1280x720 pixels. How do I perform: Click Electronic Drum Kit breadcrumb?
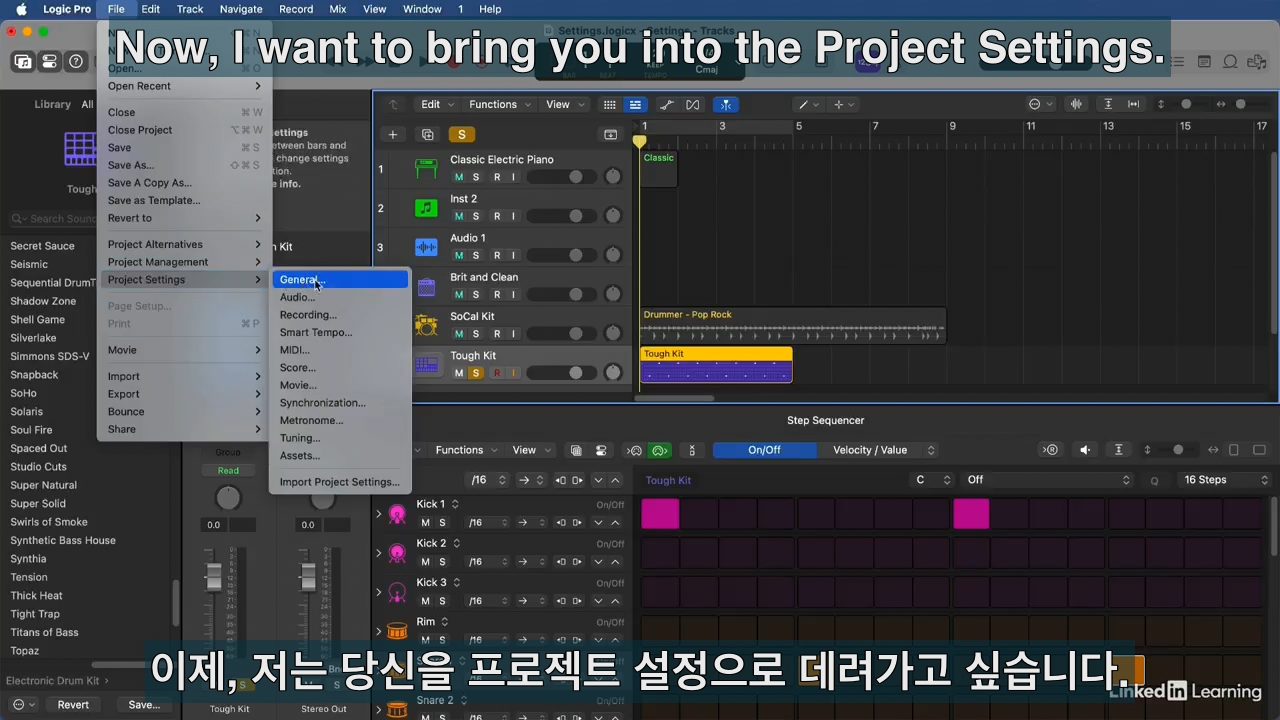click(x=52, y=681)
